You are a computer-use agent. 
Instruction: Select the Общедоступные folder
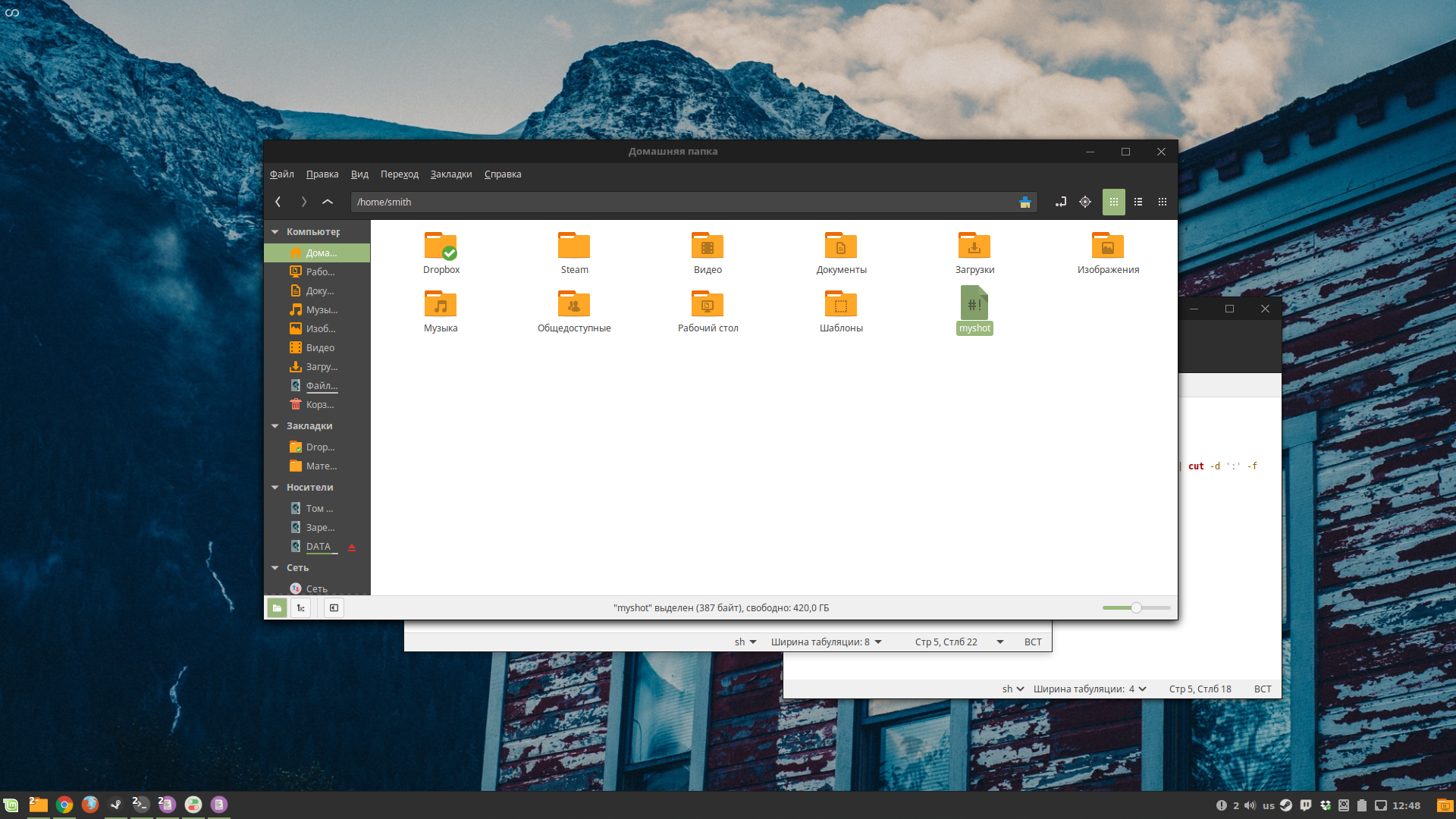click(x=574, y=311)
